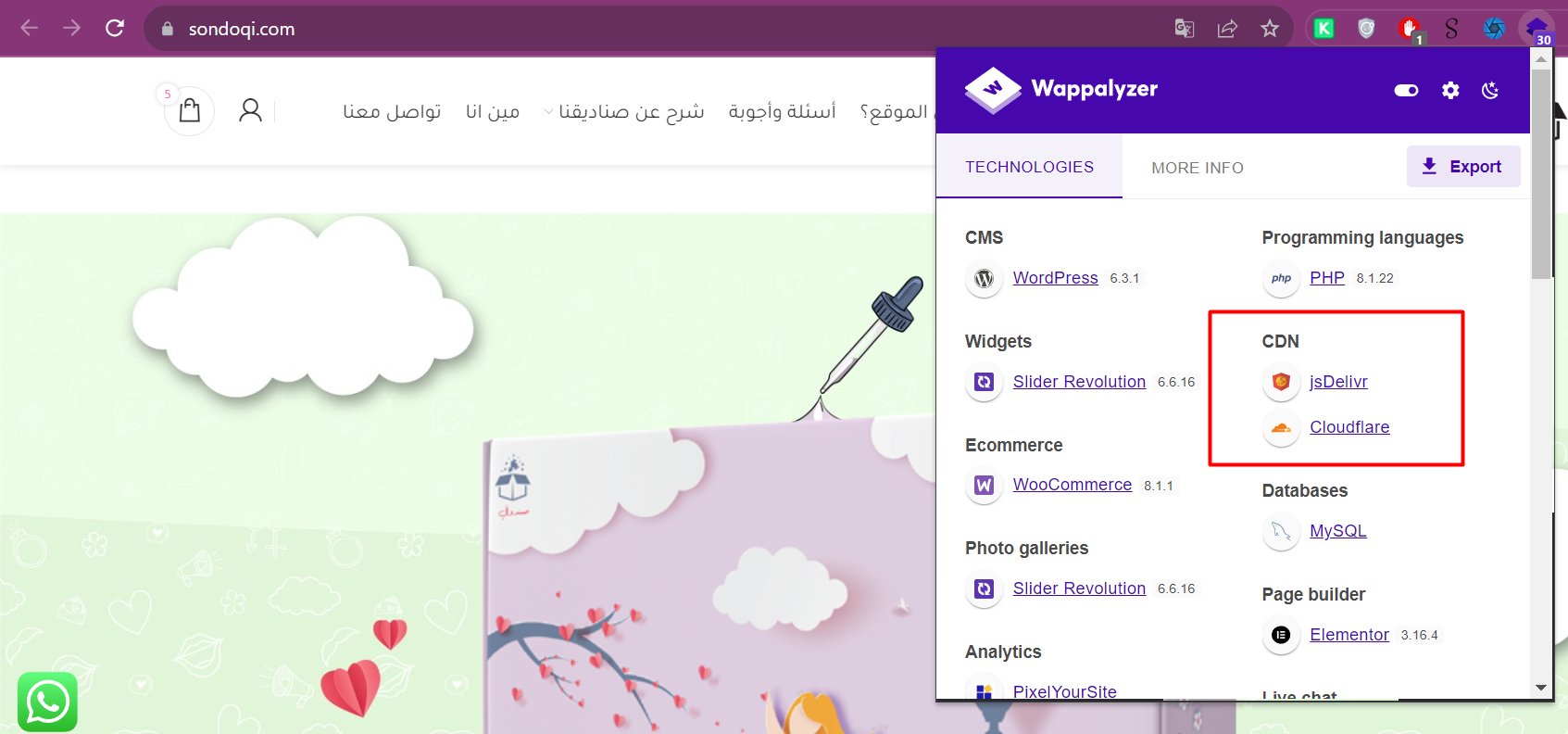The width and height of the screenshot is (1568, 734).
Task: Click the Ecommerce category heading
Action: point(1014,445)
